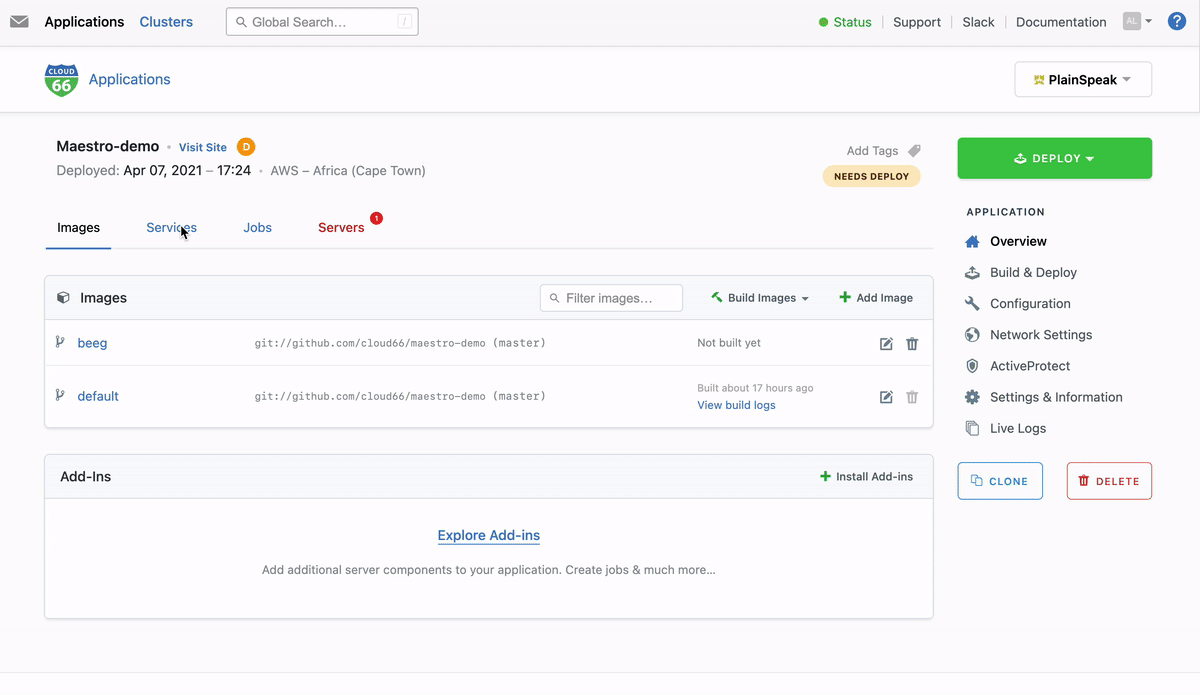Edit the beeg image
This screenshot has height=695, width=1200.
886,344
